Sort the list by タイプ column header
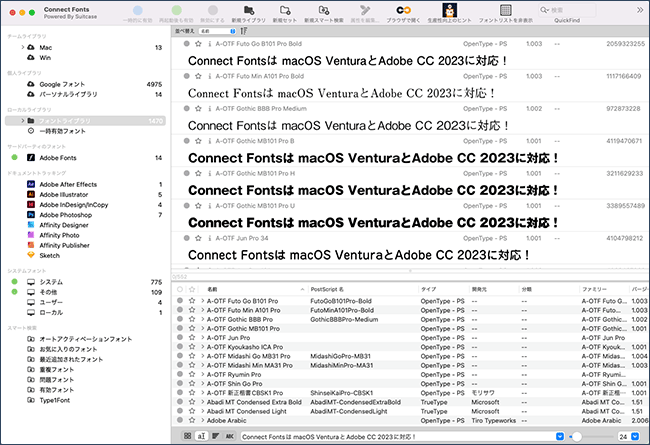This screenshot has height=445, width=650. 428,289
